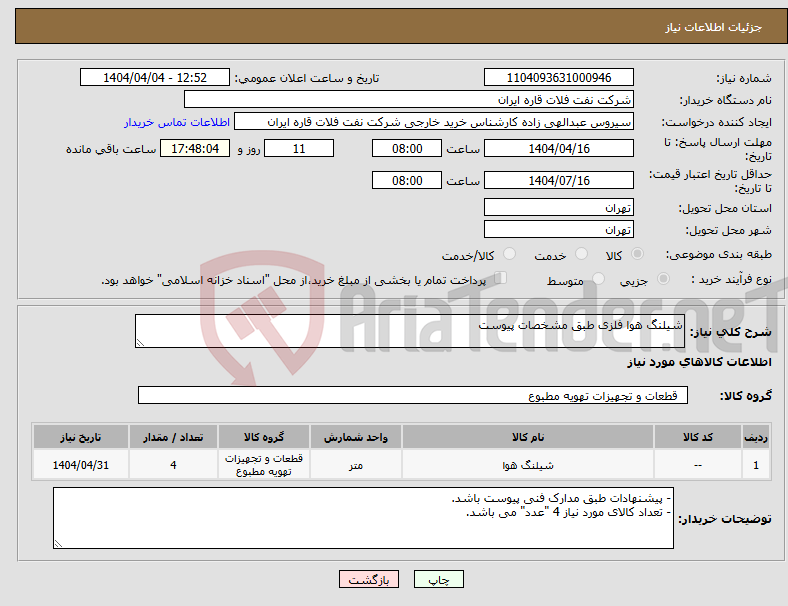Screen dimensions: 788x606
Task: Click the delivery province field تهران
Action: (x=558, y=207)
